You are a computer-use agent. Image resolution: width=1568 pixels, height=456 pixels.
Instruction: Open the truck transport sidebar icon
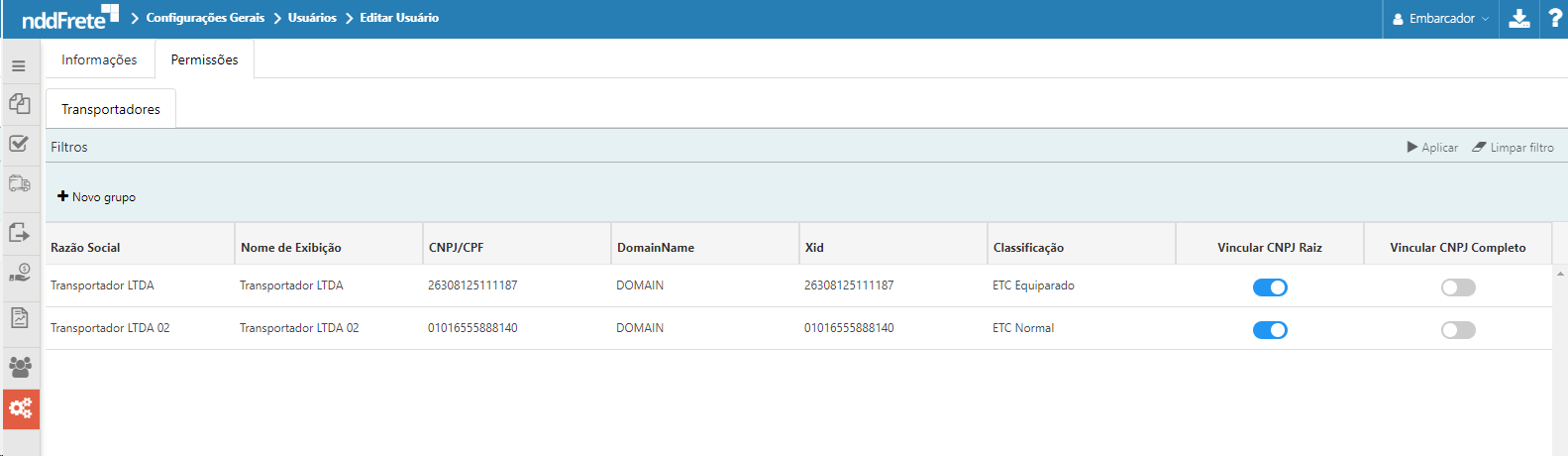[x=19, y=183]
